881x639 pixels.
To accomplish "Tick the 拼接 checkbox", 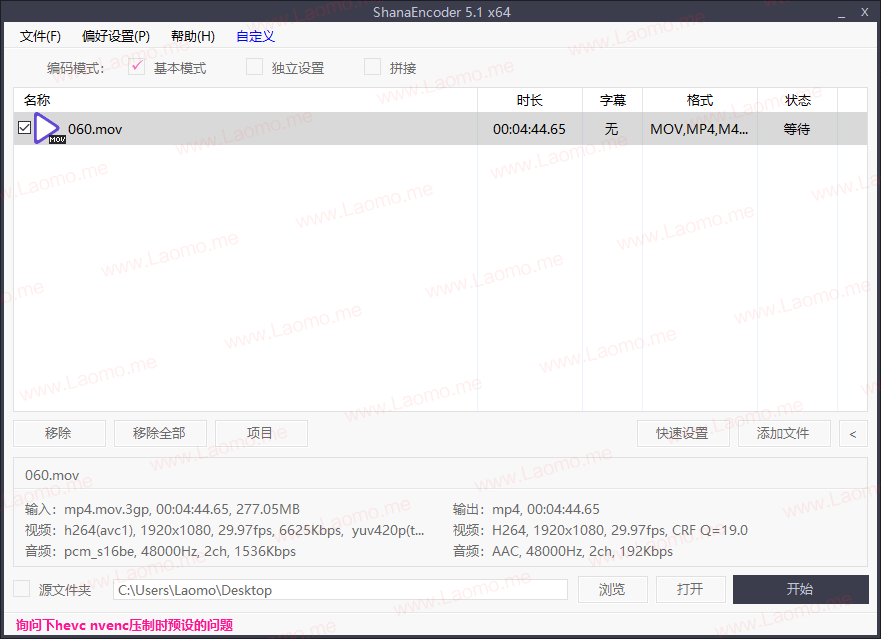I will (373, 67).
